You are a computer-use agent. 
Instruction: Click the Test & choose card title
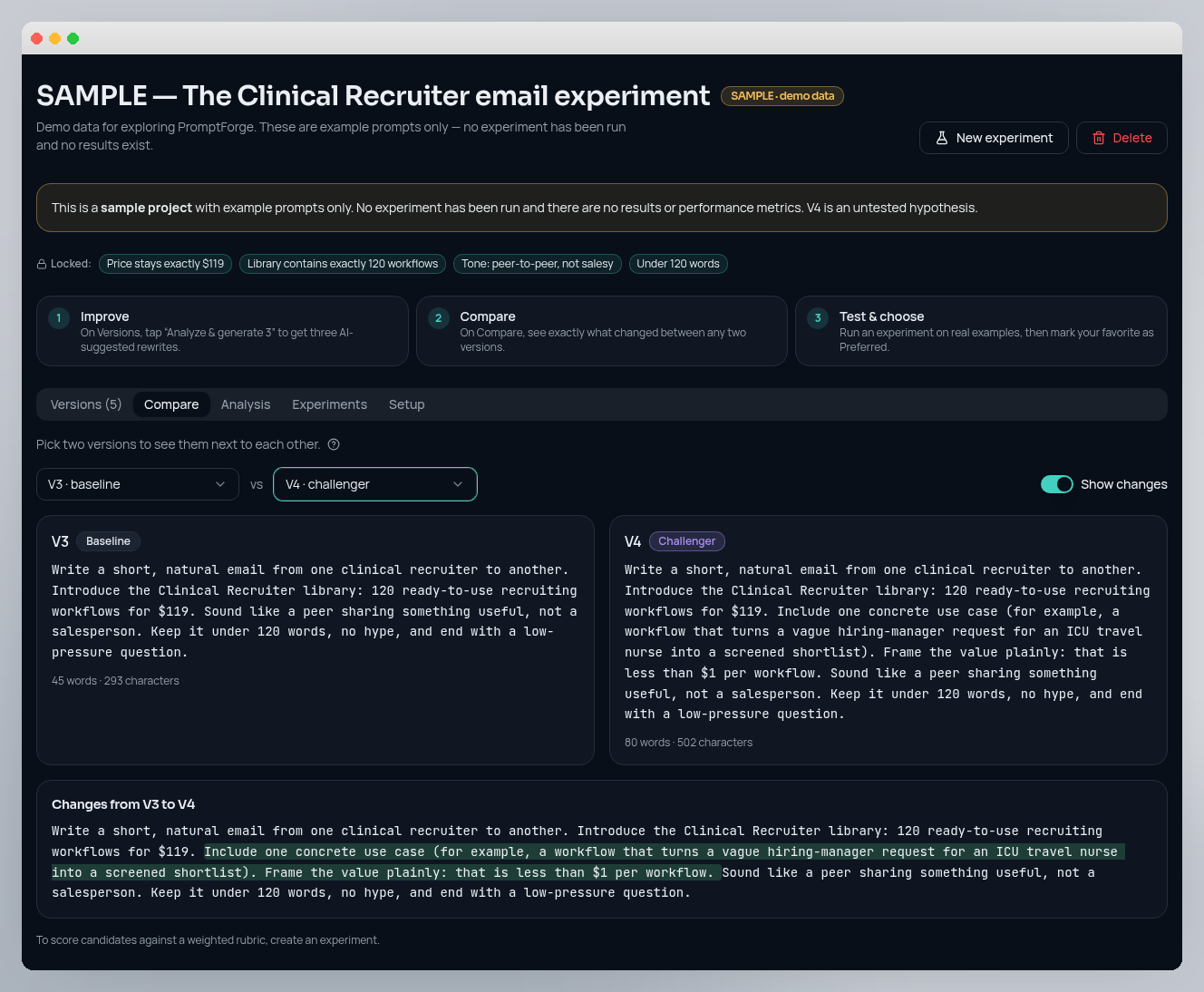[882, 316]
